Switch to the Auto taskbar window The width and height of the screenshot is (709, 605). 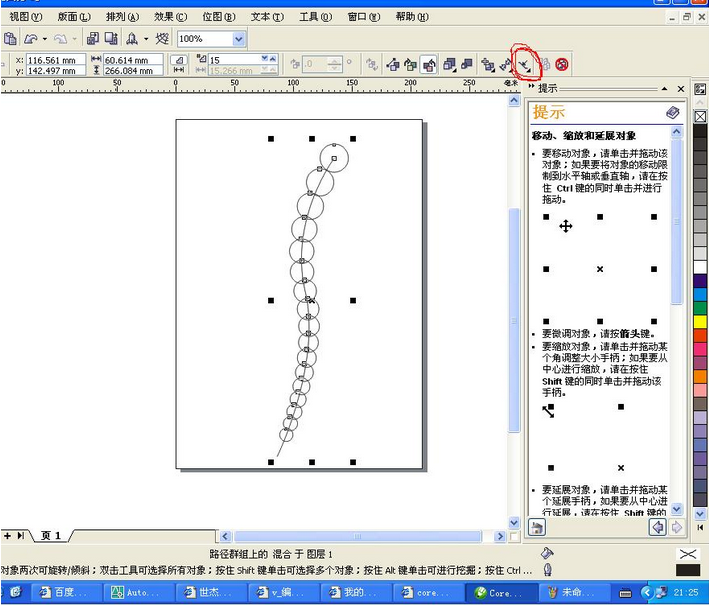(138, 592)
